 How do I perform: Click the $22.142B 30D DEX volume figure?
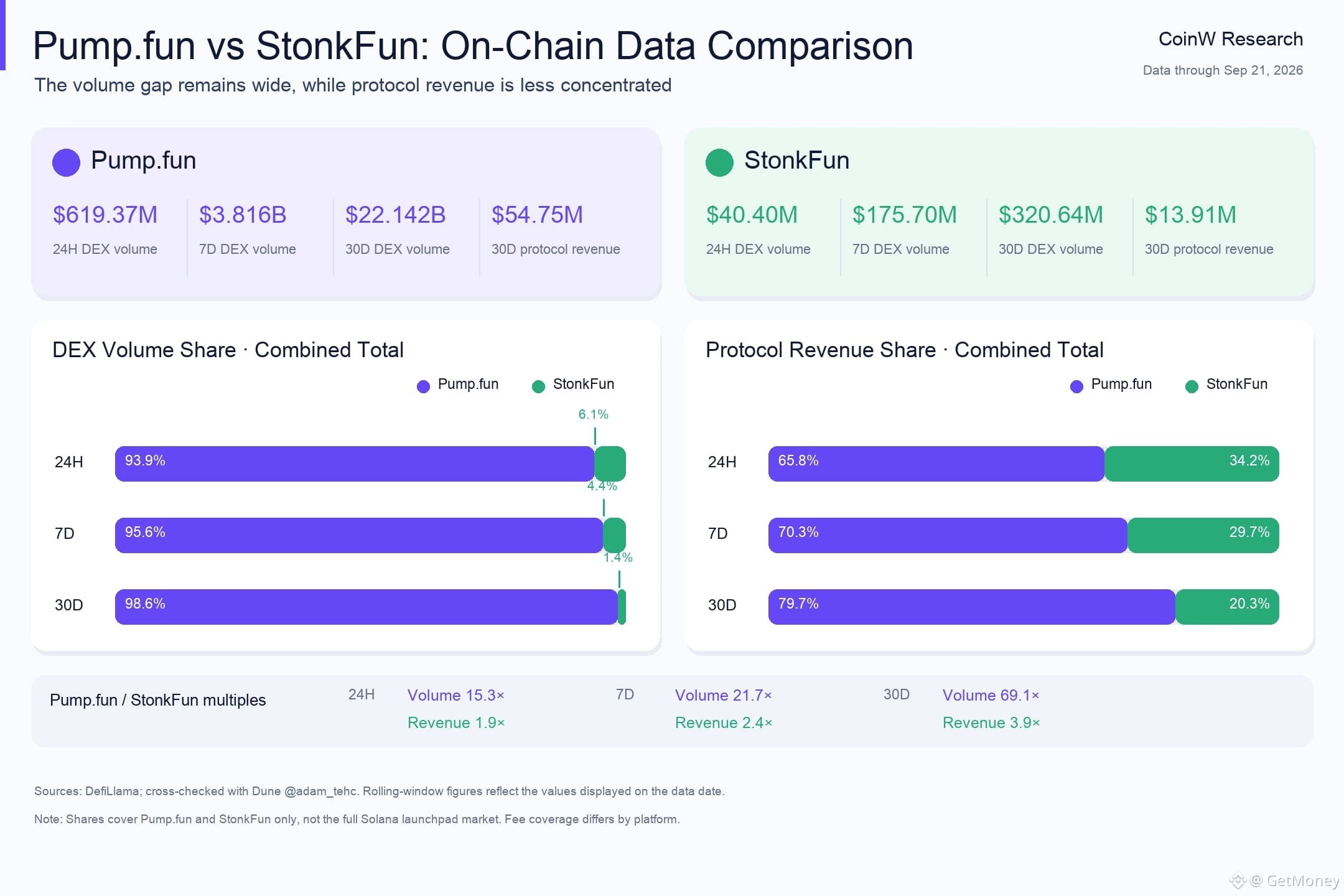pos(396,215)
